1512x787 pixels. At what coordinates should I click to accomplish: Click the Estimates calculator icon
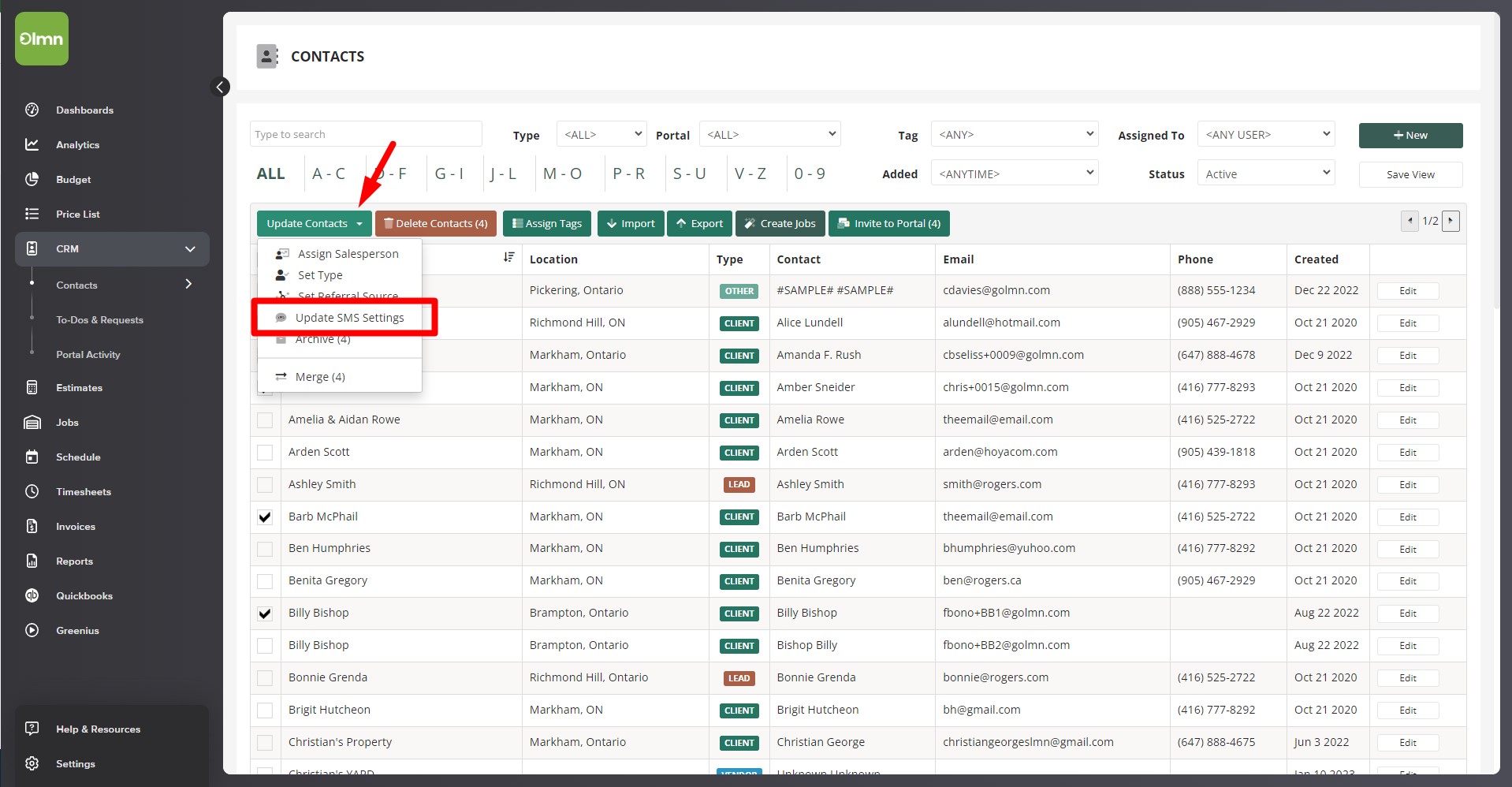[32, 387]
